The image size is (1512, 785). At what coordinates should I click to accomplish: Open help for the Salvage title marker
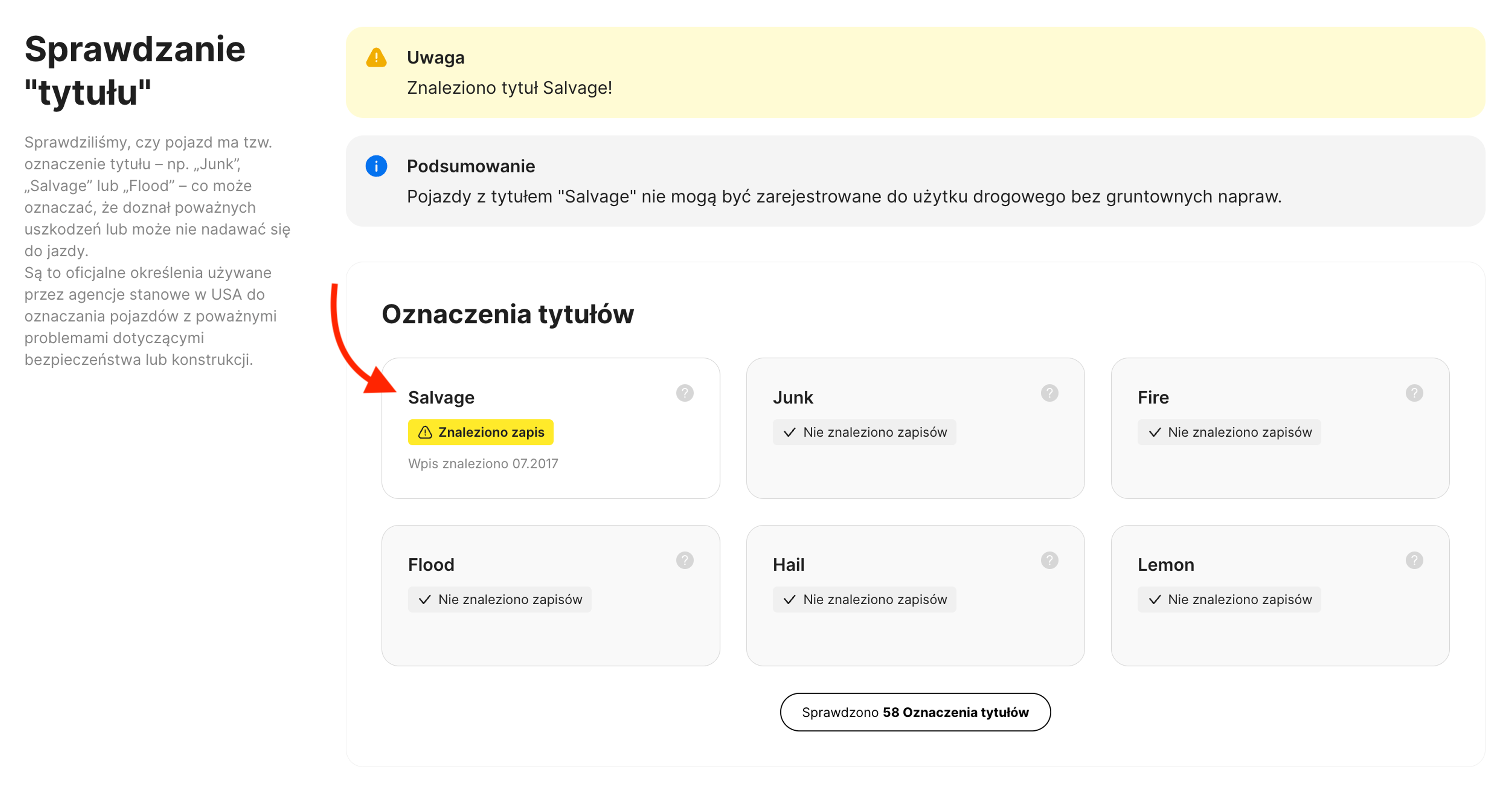pos(684,393)
